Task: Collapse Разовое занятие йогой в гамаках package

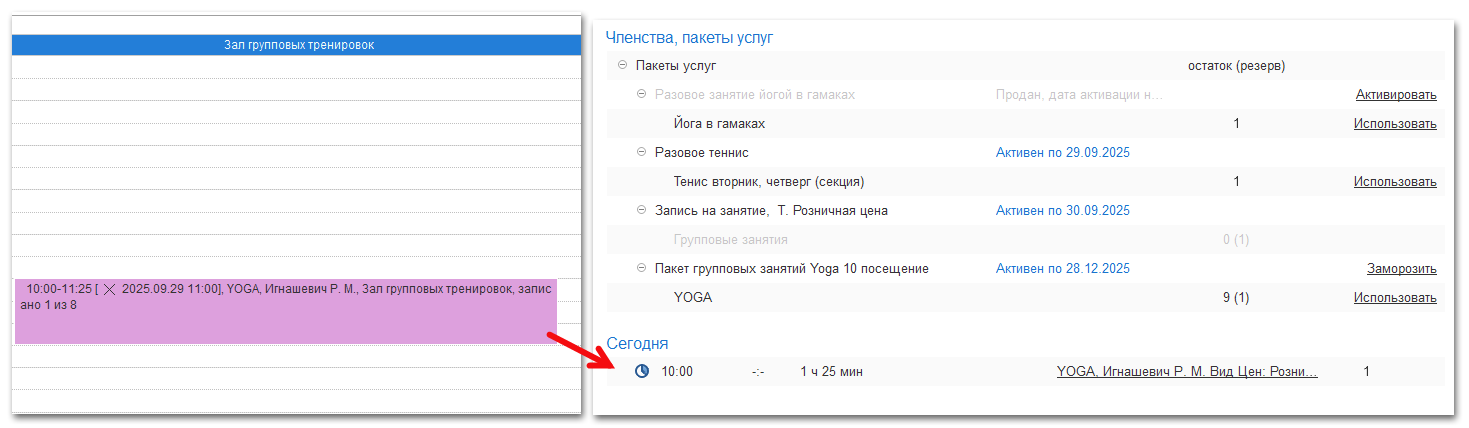Action: click(642, 95)
